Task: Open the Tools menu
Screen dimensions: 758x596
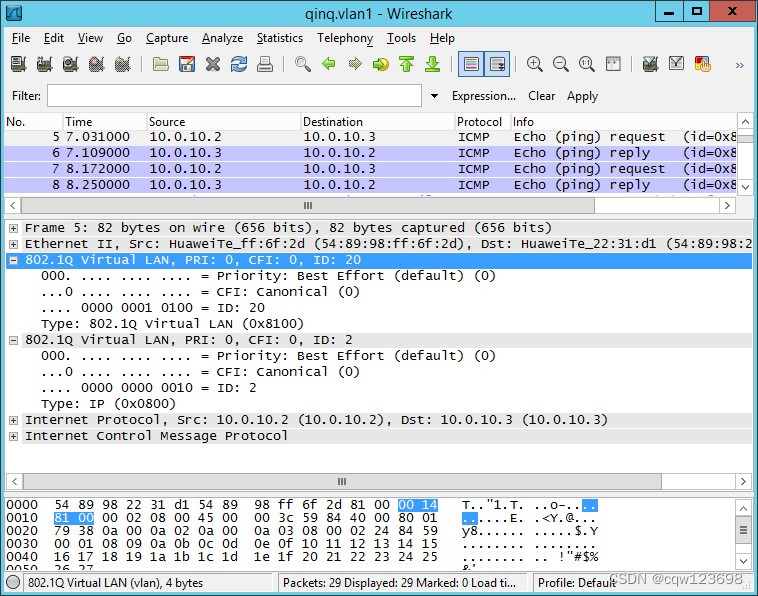Action: [x=401, y=38]
